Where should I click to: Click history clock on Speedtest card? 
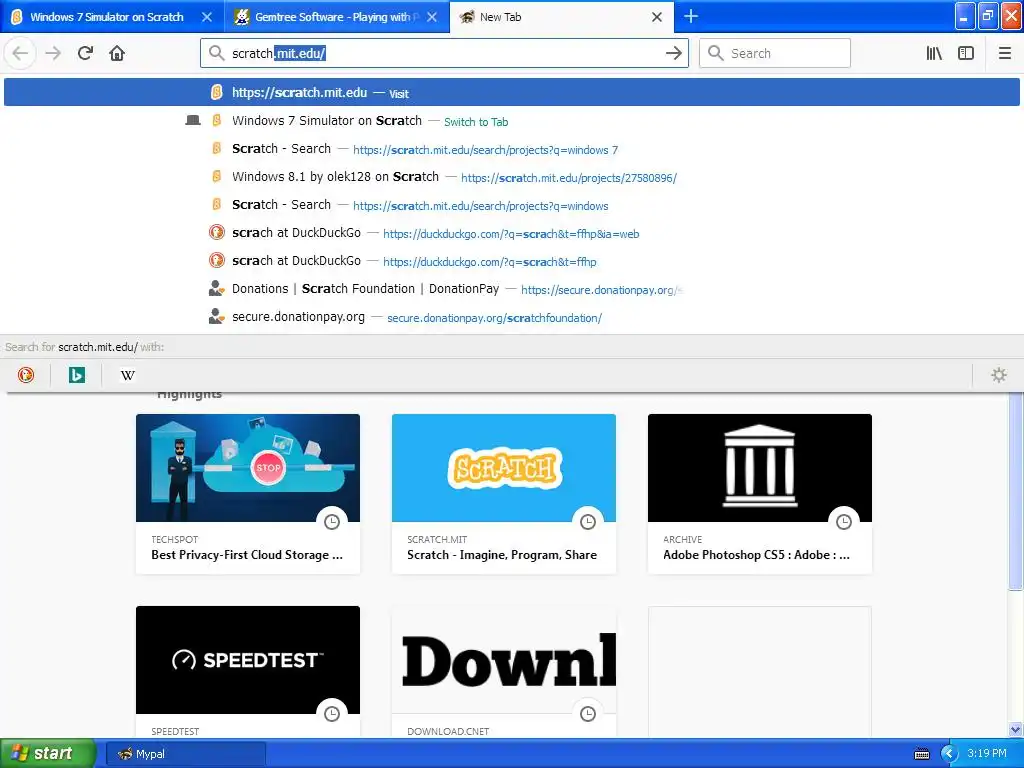(x=332, y=714)
